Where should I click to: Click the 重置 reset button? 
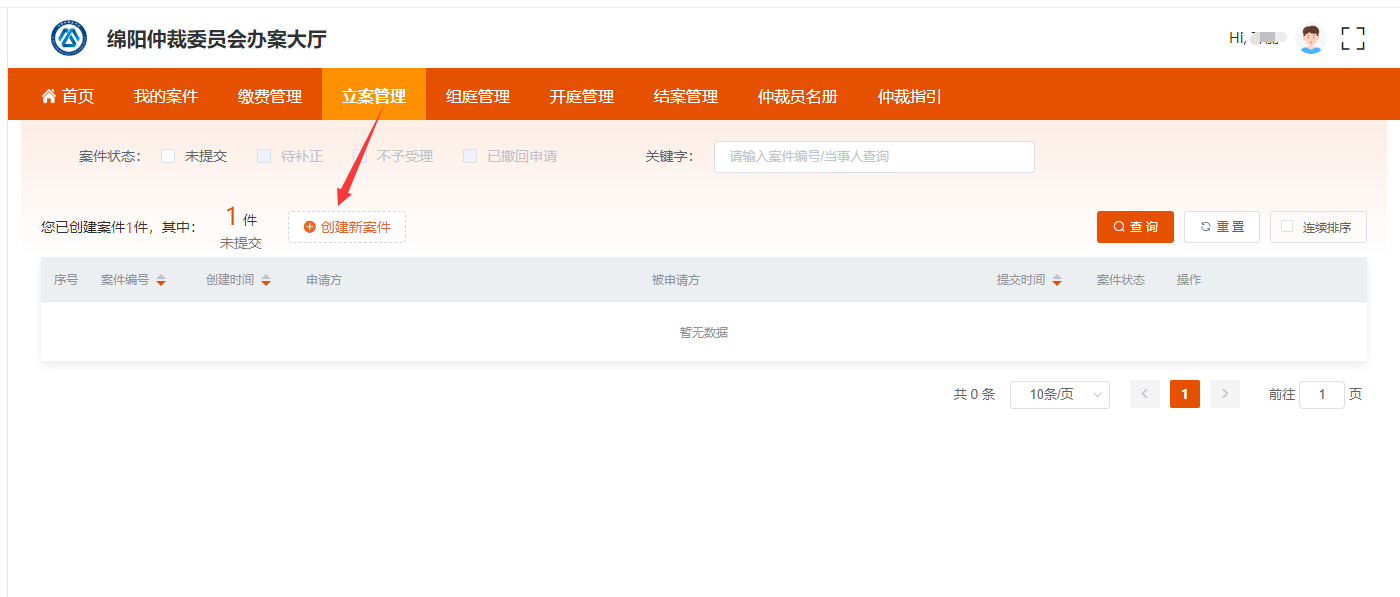pyautogui.click(x=1221, y=227)
